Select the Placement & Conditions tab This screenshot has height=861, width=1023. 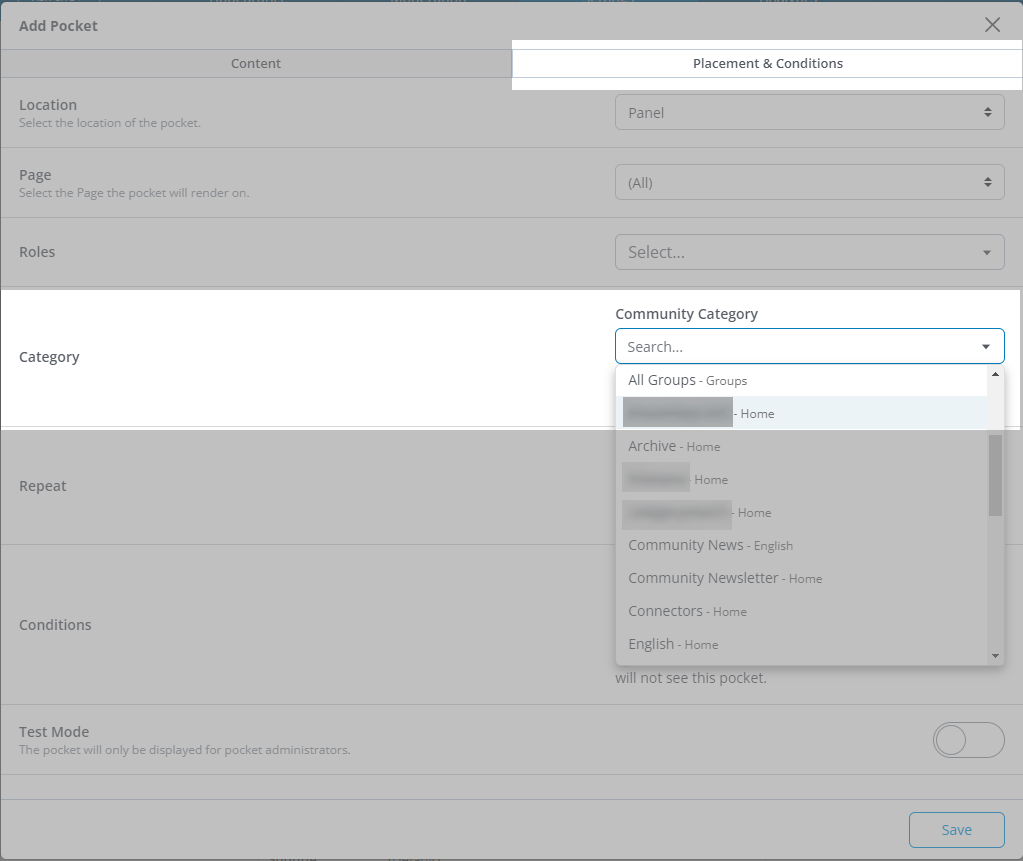[767, 64]
